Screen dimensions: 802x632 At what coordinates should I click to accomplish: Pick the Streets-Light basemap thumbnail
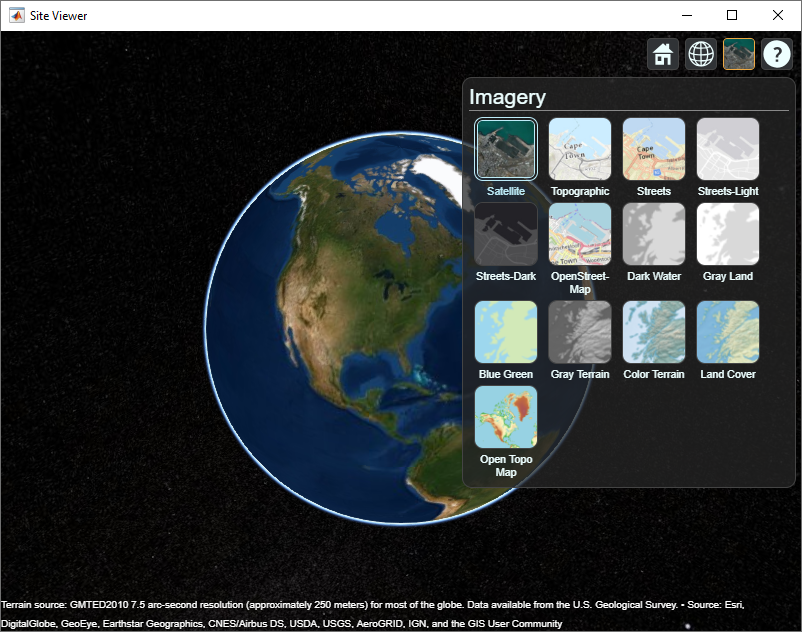[728, 149]
